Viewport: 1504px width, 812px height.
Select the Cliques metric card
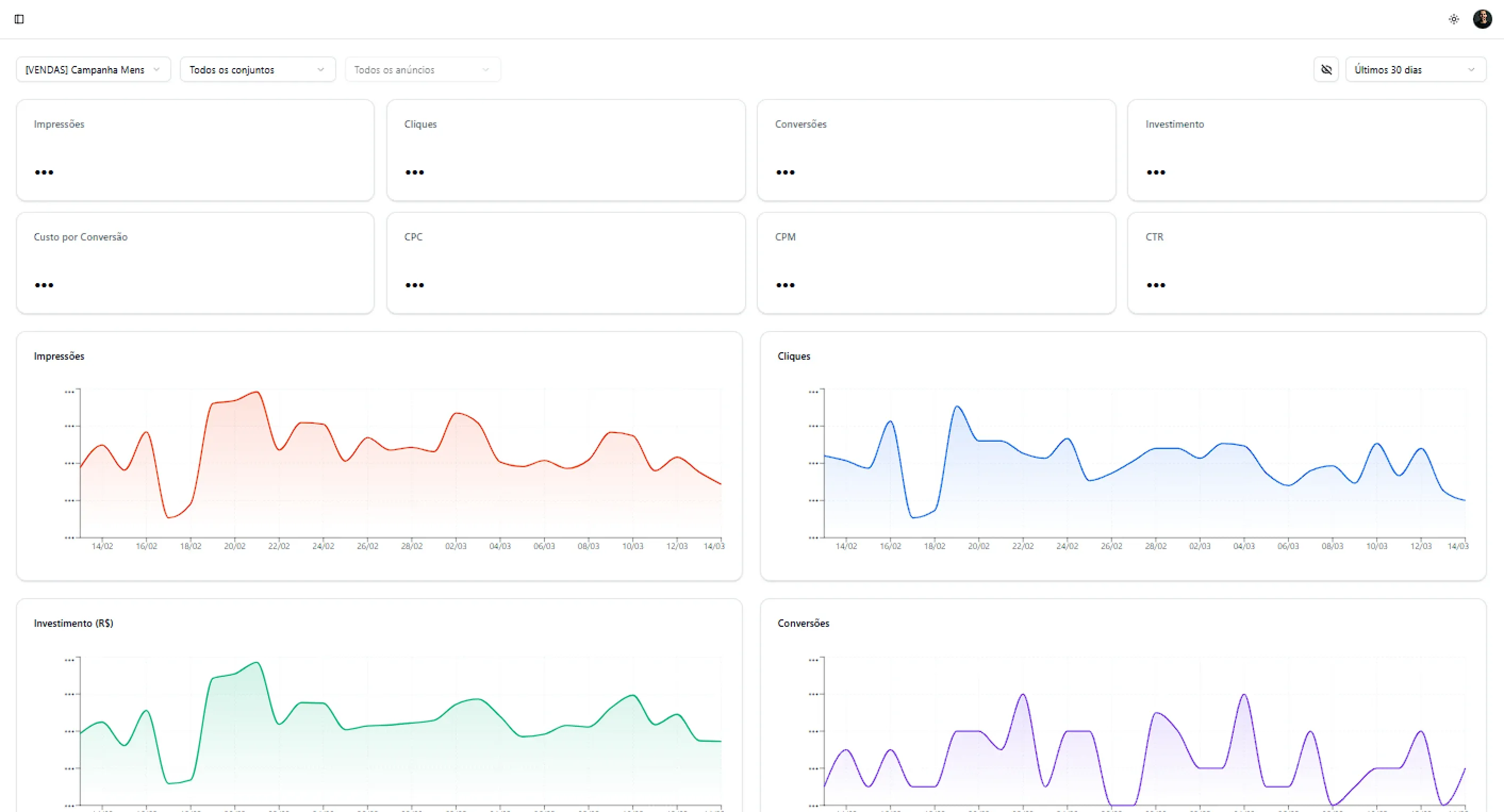click(x=566, y=150)
